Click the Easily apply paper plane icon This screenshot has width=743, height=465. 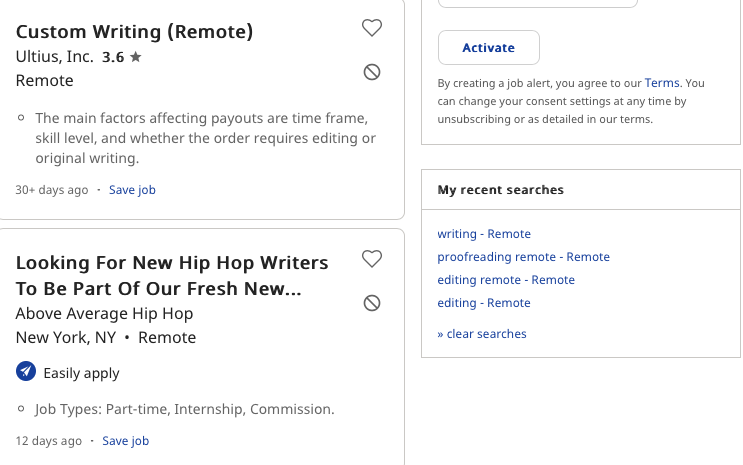click(26, 371)
